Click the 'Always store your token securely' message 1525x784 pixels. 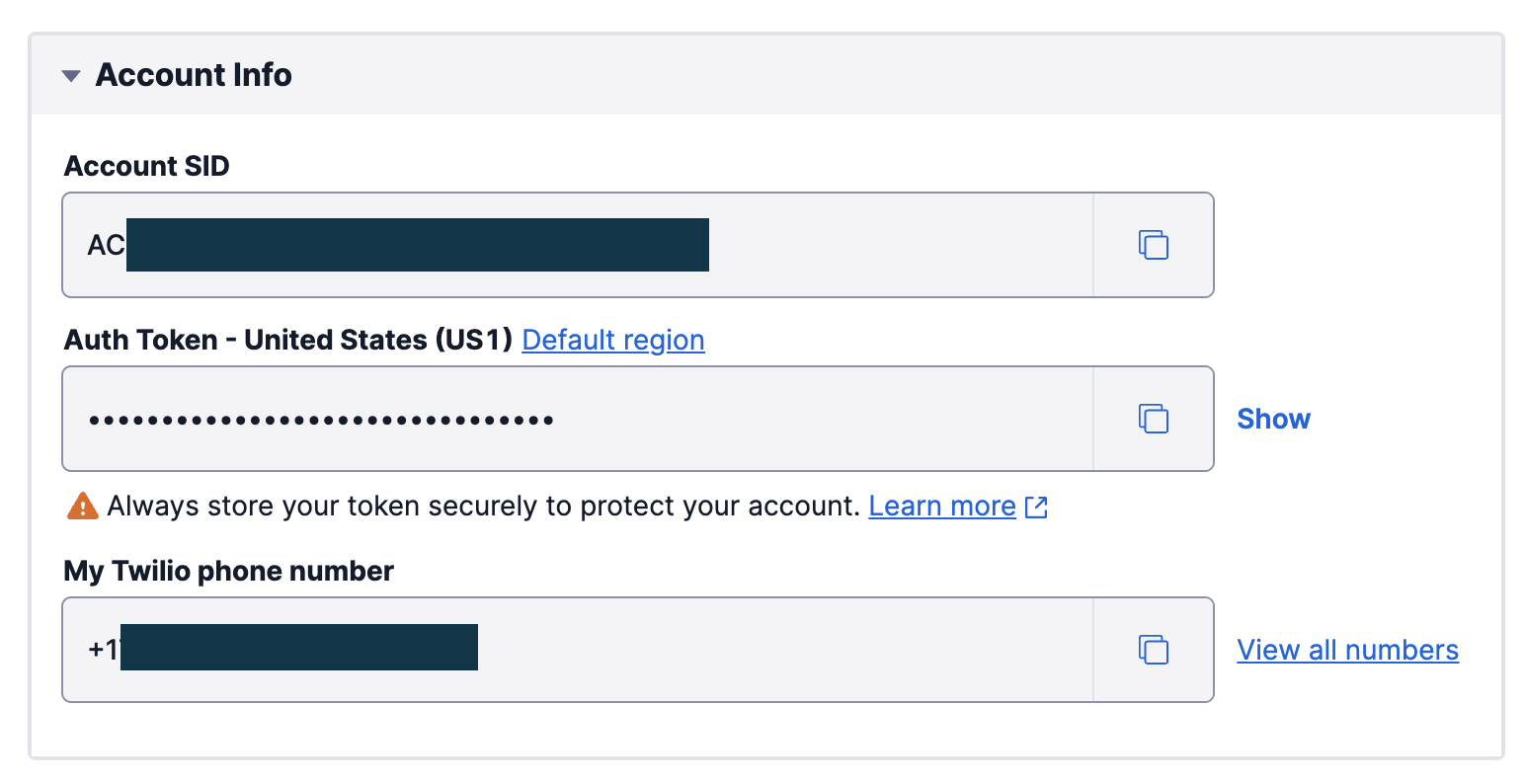tap(483, 507)
